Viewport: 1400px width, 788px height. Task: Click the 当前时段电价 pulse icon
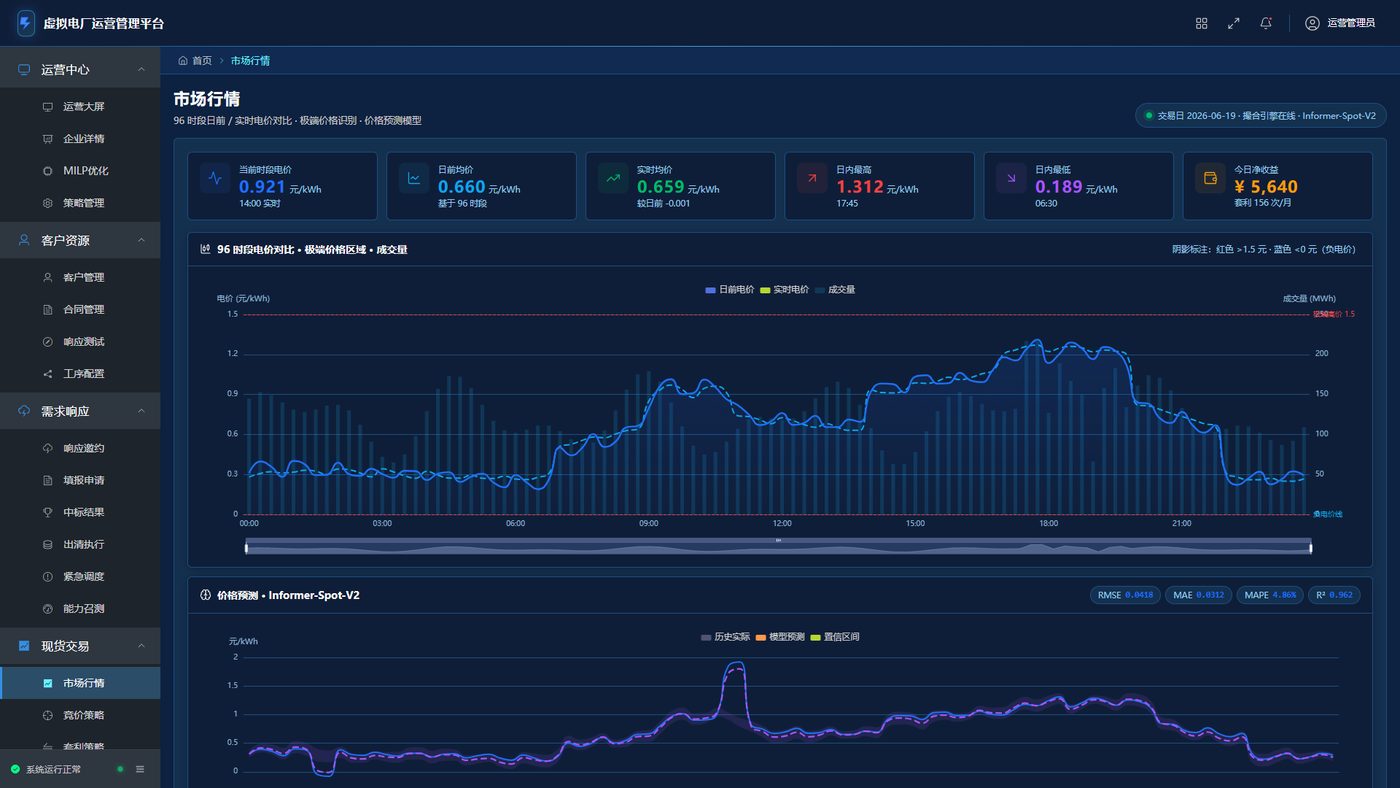[x=215, y=178]
